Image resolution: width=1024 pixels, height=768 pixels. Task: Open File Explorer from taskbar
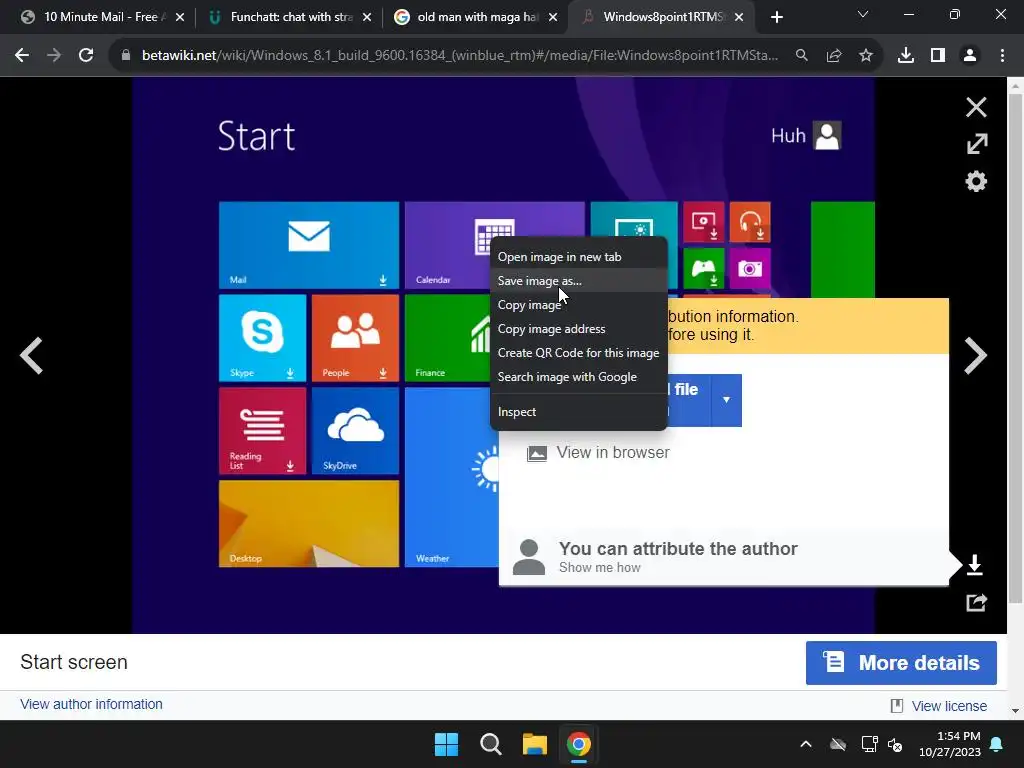coord(534,744)
